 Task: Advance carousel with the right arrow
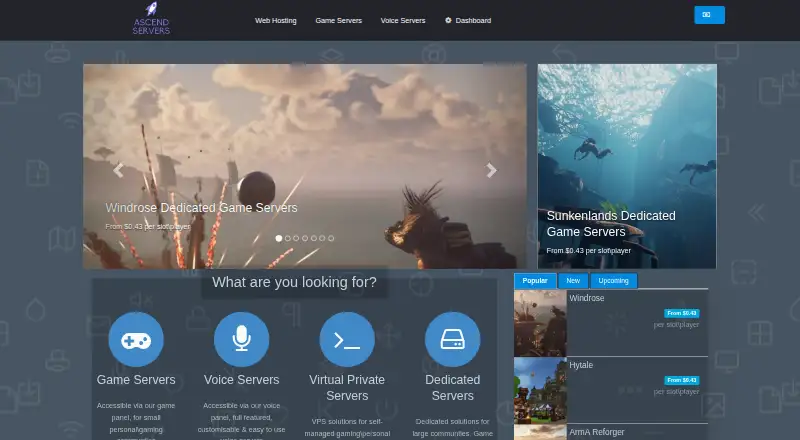click(x=491, y=170)
